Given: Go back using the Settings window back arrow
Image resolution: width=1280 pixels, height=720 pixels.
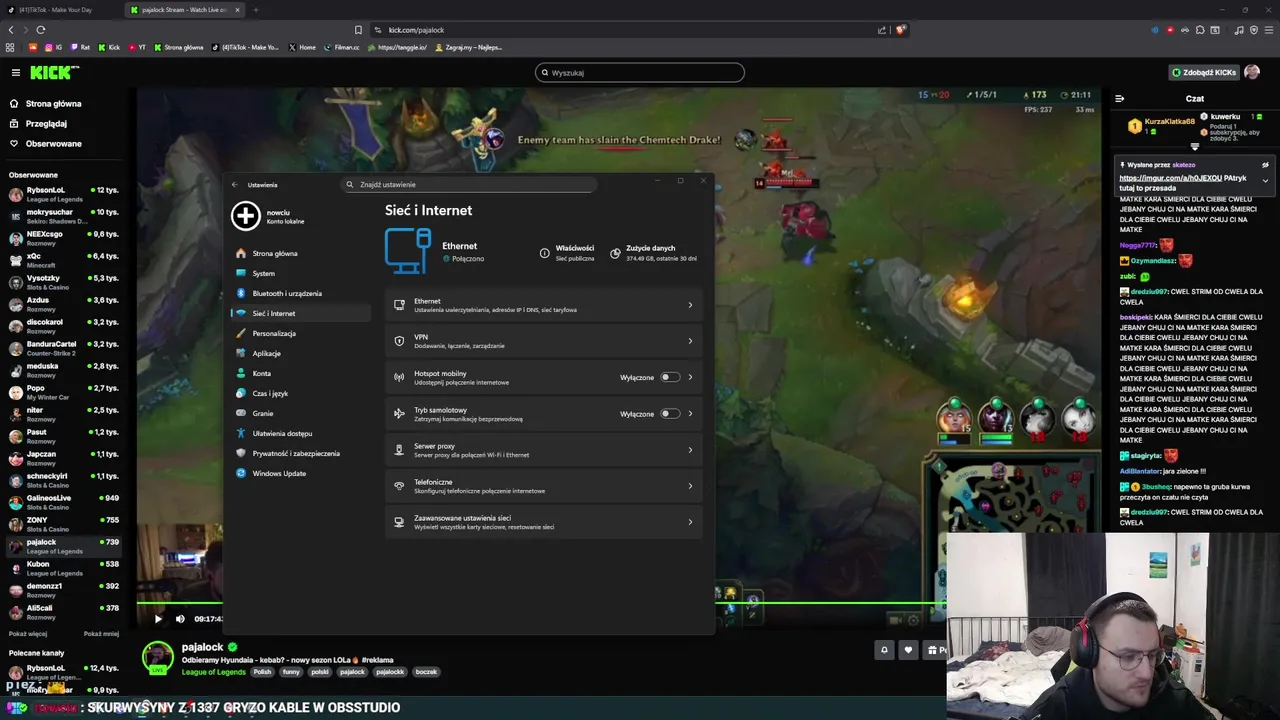Looking at the screenshot, I should tap(235, 184).
